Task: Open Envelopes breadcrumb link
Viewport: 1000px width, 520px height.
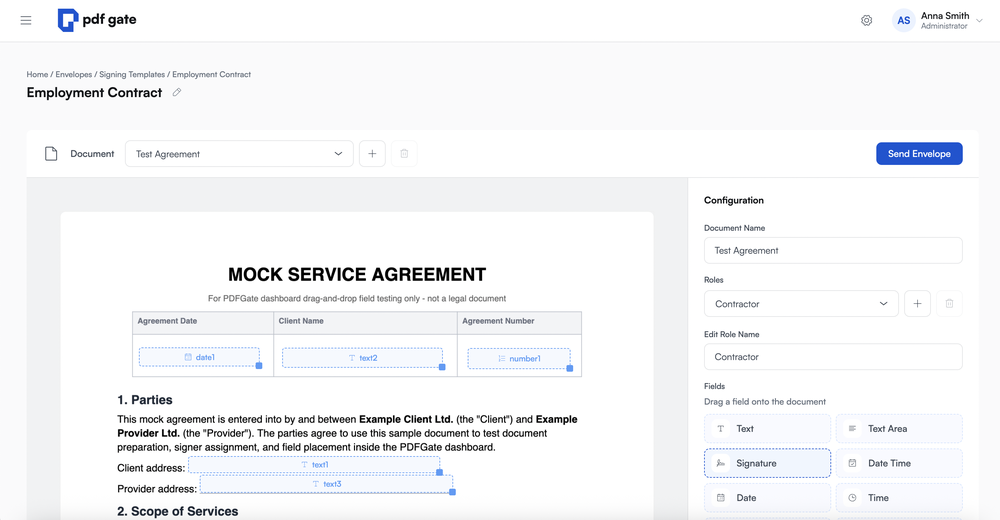Action: pyautogui.click(x=73, y=75)
